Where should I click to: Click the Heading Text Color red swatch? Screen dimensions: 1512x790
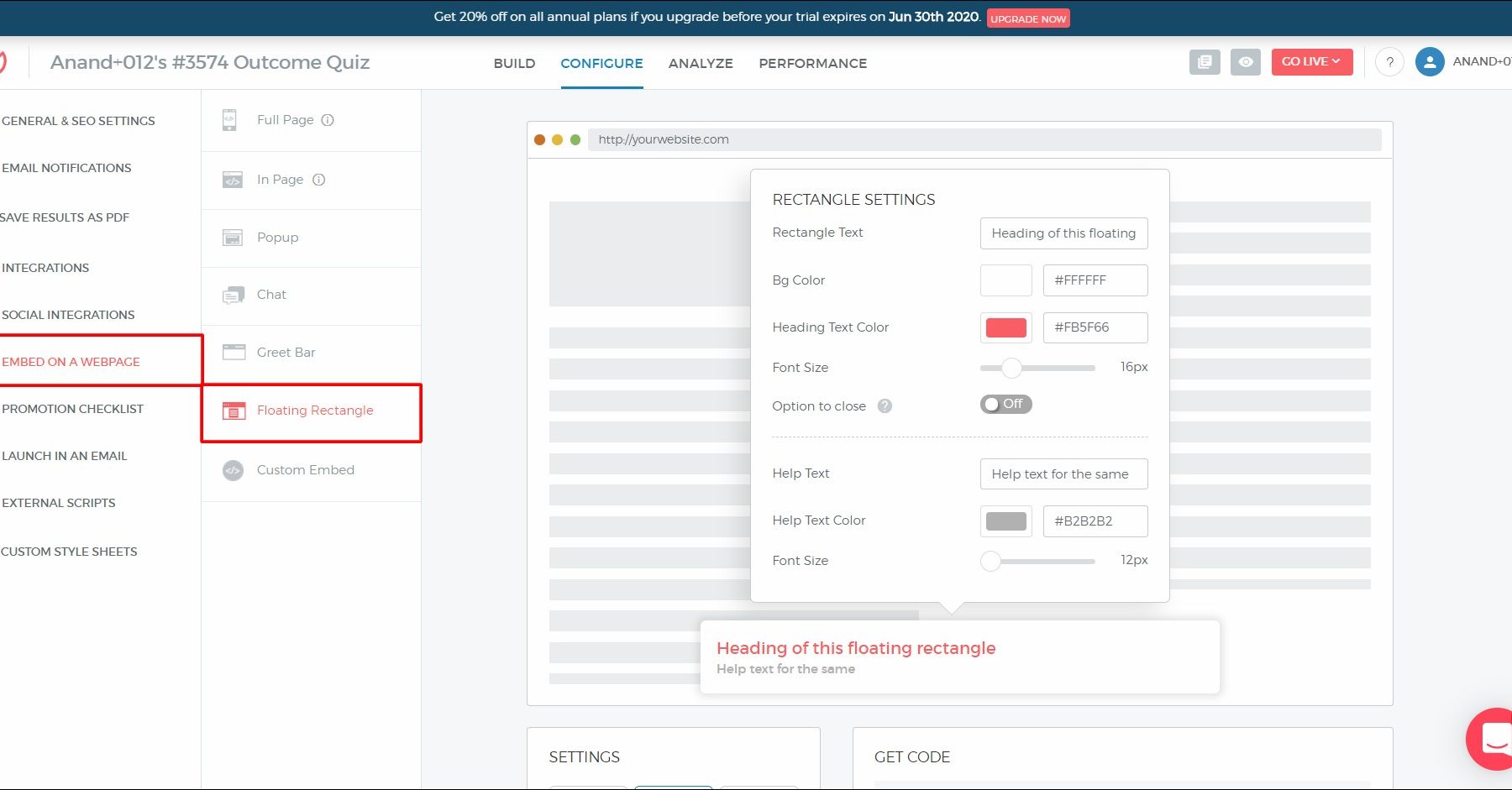click(1005, 327)
